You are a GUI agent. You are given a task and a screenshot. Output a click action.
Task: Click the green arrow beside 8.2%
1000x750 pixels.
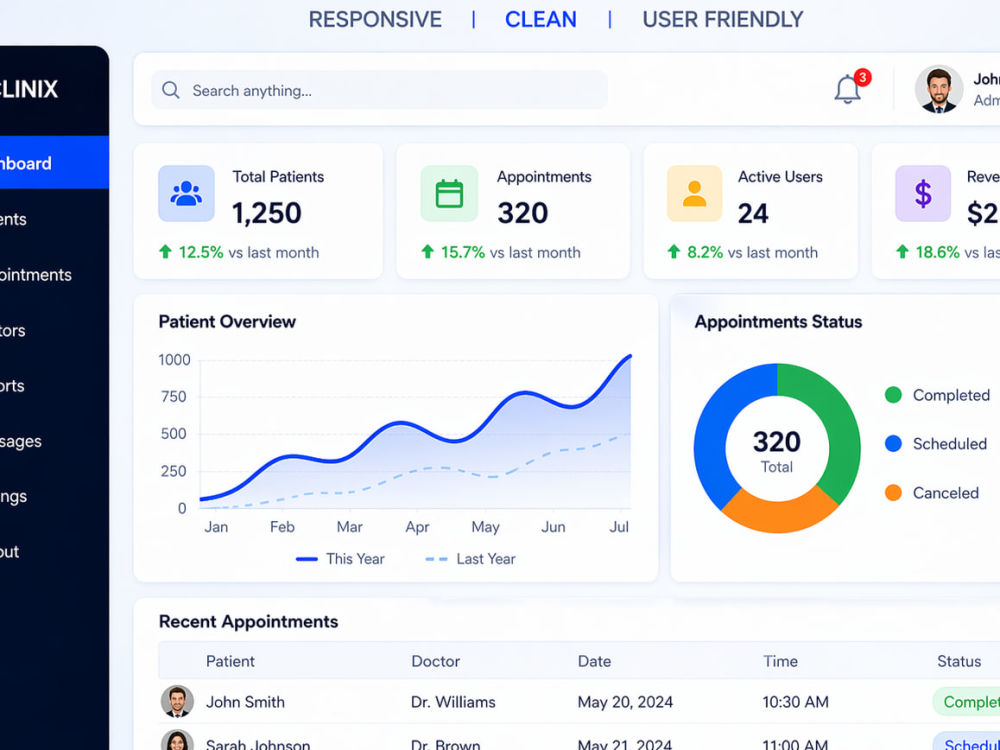(673, 252)
